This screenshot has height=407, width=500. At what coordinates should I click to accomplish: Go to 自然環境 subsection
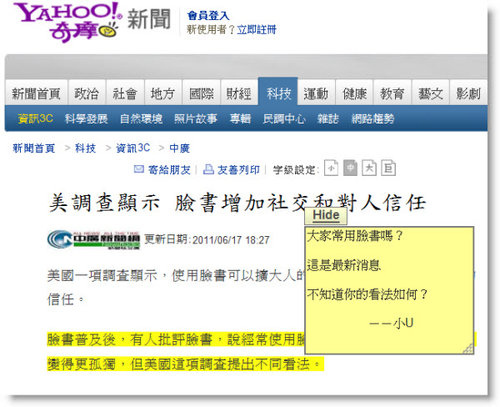pos(141,118)
